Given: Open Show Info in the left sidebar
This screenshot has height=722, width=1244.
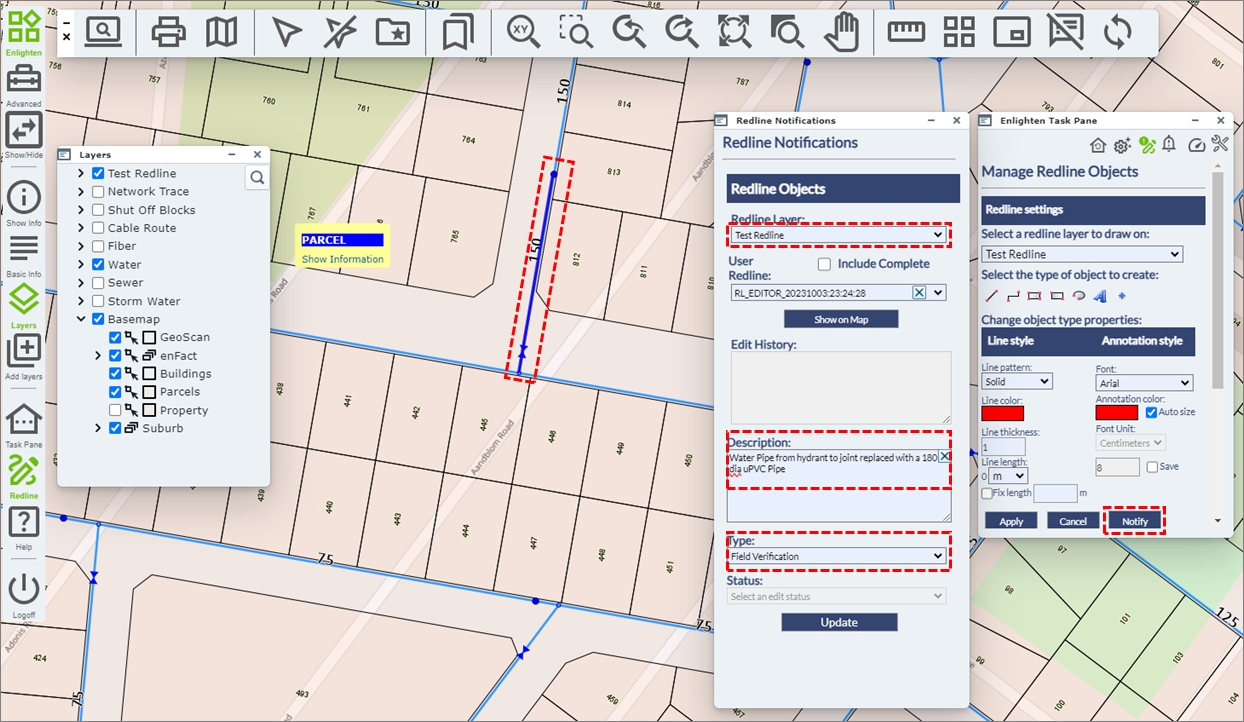Looking at the screenshot, I should coord(24,199).
